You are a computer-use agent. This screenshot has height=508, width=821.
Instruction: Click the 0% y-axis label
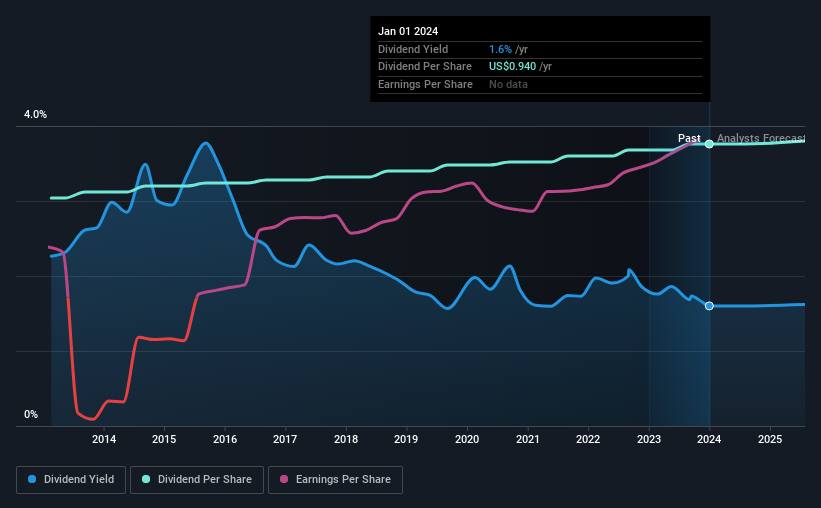coord(31,414)
